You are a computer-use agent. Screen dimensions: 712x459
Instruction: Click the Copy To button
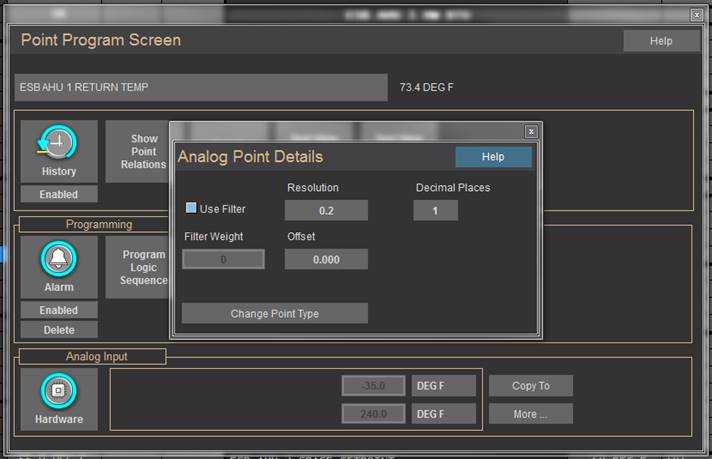tap(530, 386)
